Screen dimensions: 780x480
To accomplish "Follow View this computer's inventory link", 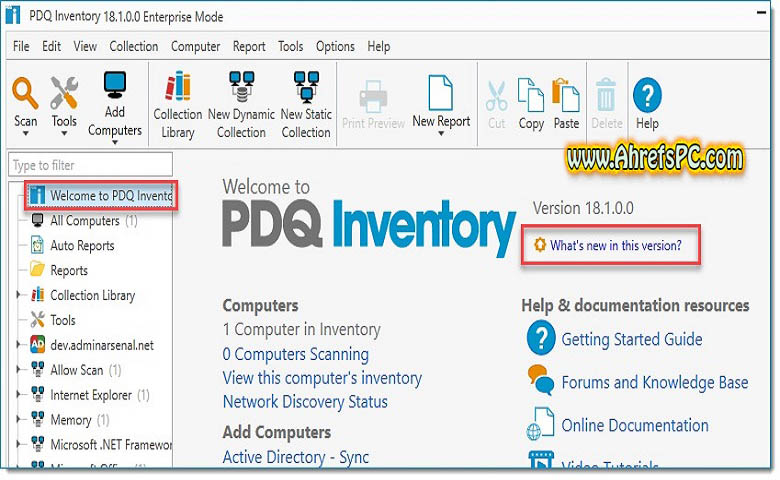I will click(322, 378).
